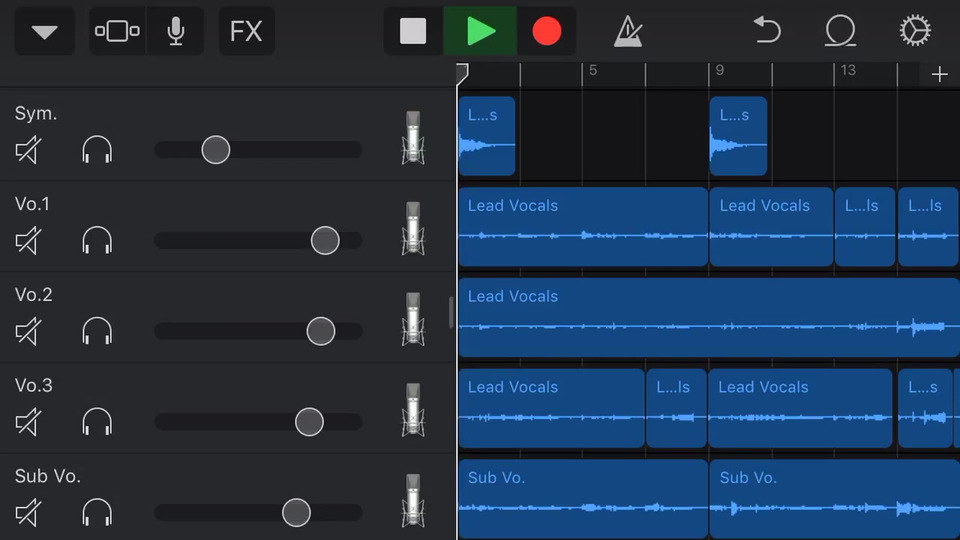This screenshot has height=540, width=960.
Task: Adjust the Vo.2 volume slider knob
Action: (321, 331)
